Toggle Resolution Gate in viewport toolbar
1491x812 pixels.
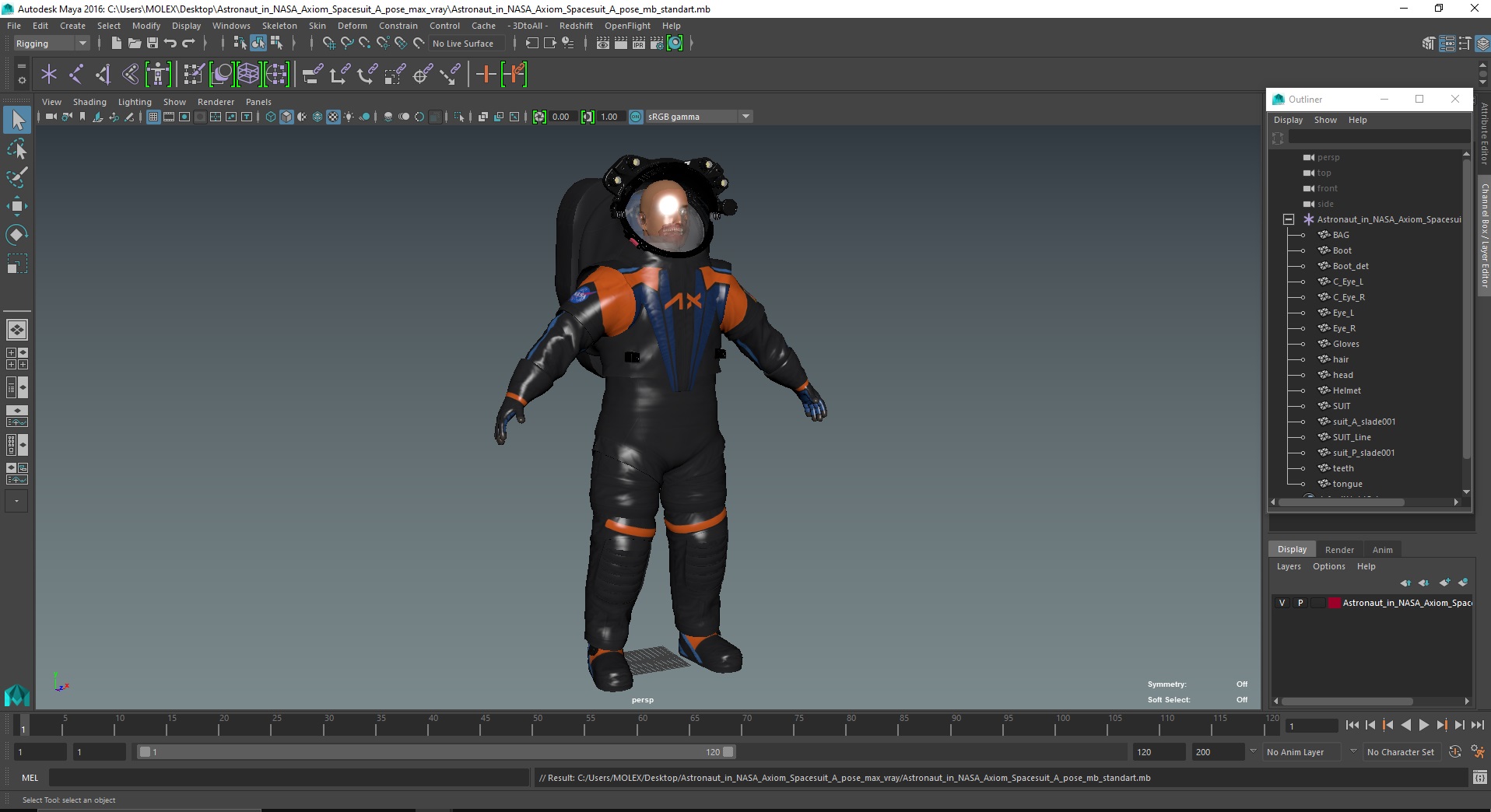point(184,117)
